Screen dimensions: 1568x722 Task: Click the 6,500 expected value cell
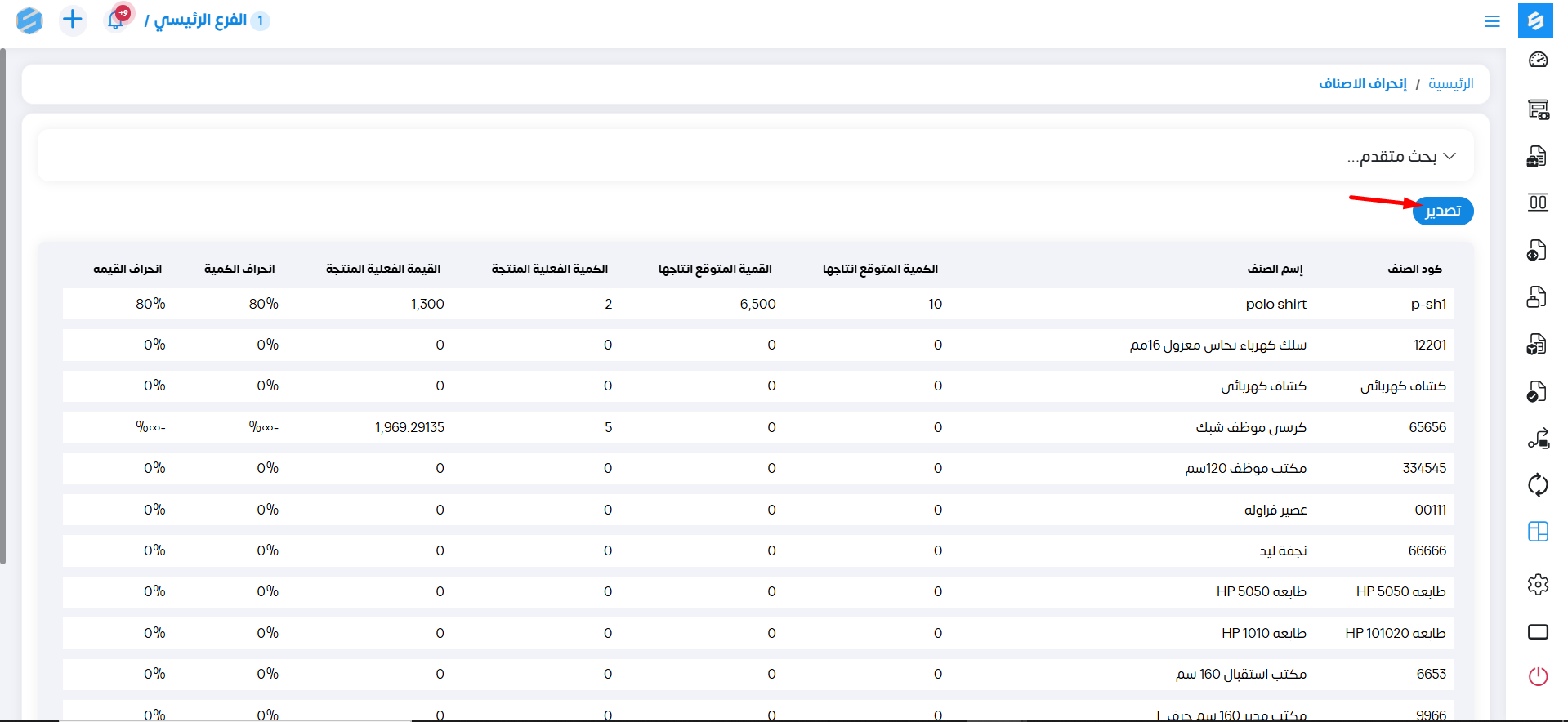pos(757,304)
